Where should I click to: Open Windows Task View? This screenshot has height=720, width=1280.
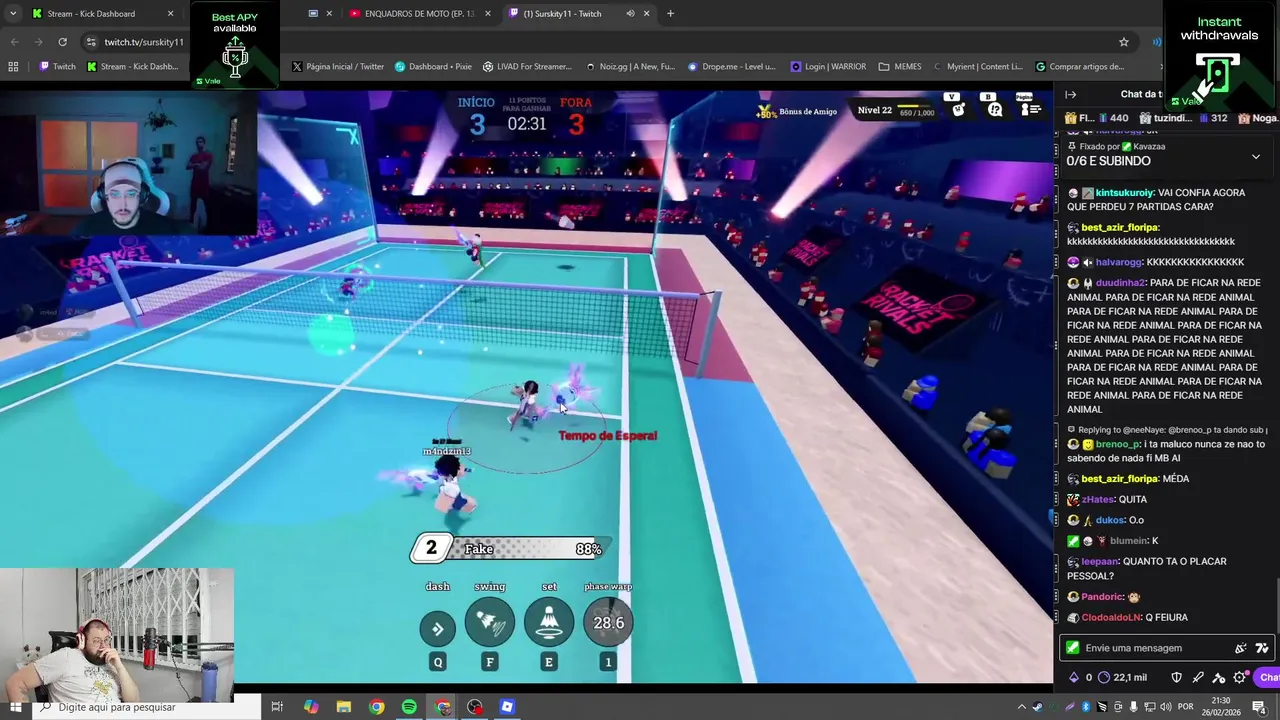(277, 707)
